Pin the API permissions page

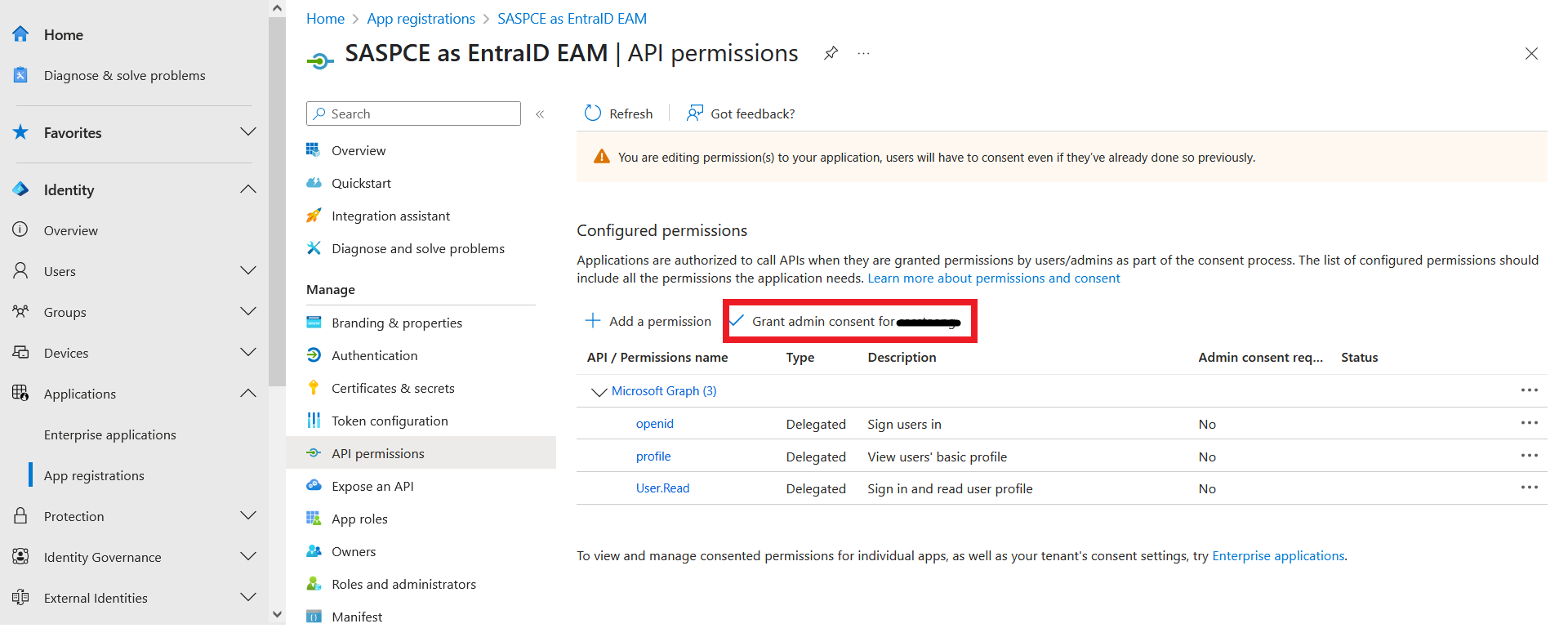click(x=831, y=54)
